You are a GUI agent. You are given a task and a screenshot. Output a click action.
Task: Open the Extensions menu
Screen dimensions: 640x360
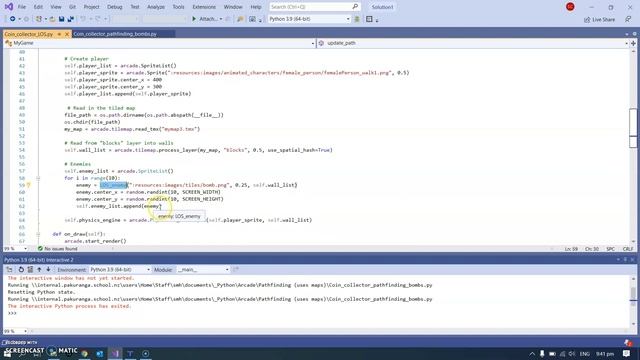(x=204, y=7)
